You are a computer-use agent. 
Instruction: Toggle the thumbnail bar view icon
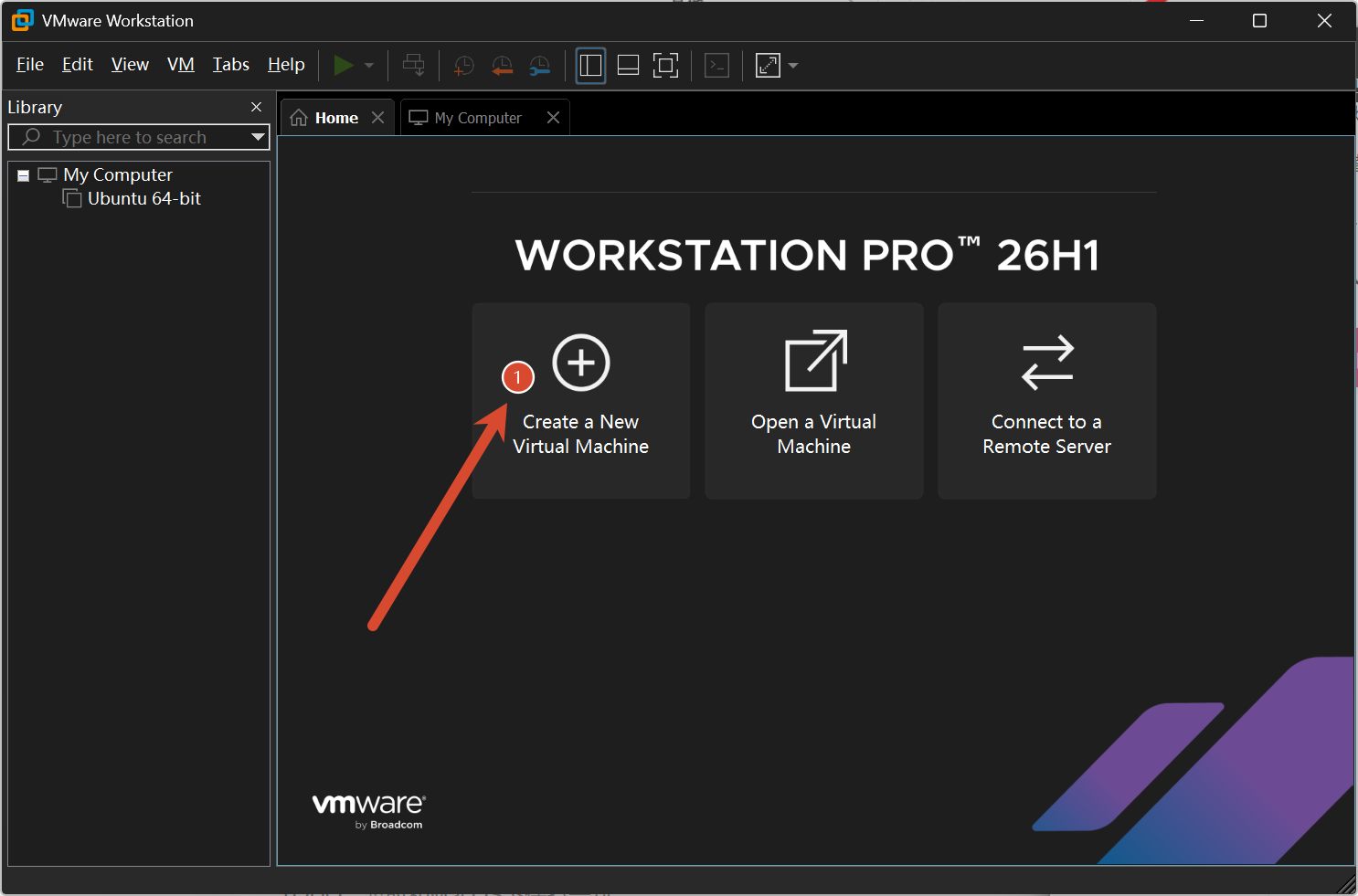pos(628,65)
